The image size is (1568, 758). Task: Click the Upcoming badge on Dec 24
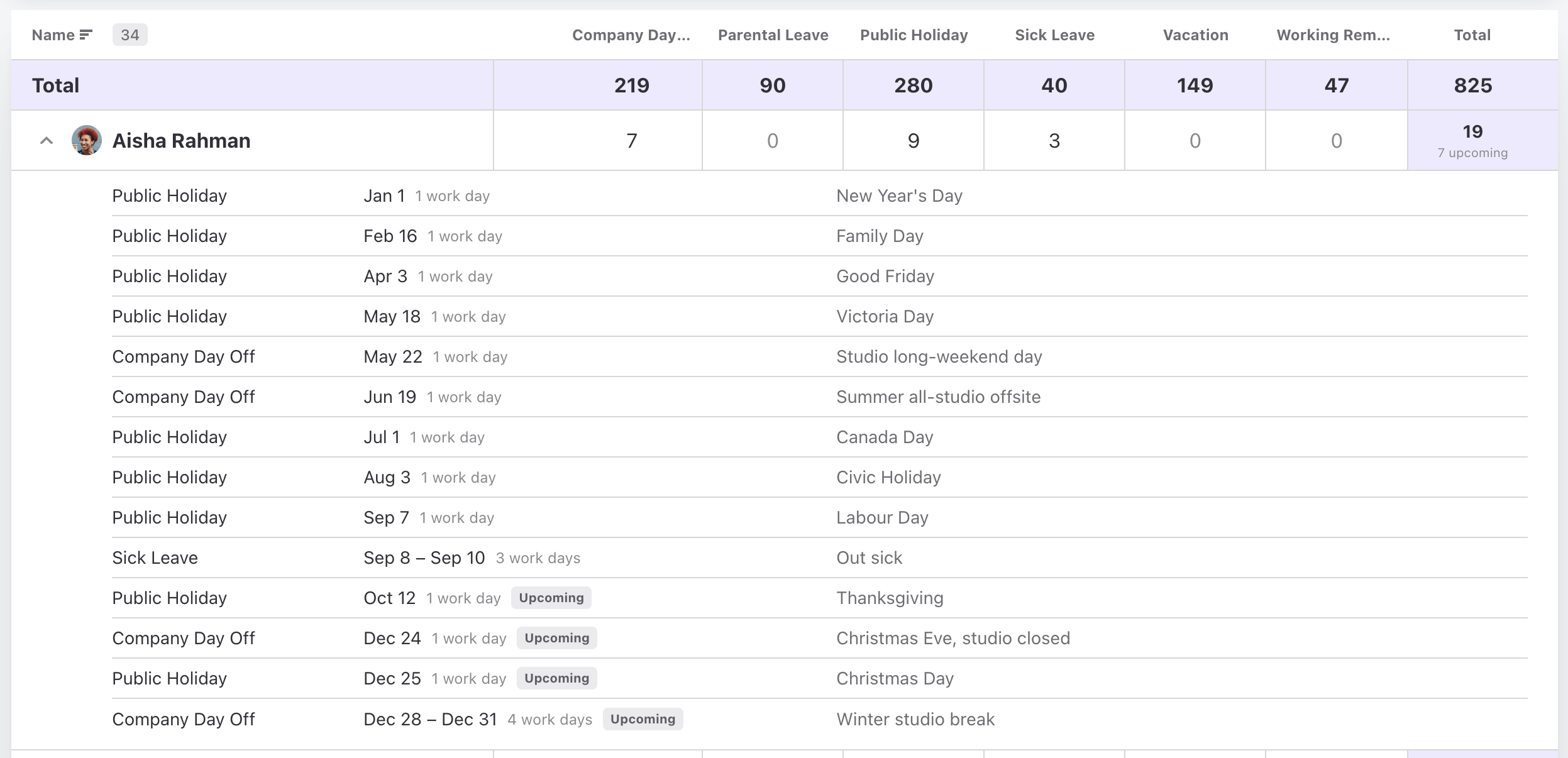coord(557,638)
